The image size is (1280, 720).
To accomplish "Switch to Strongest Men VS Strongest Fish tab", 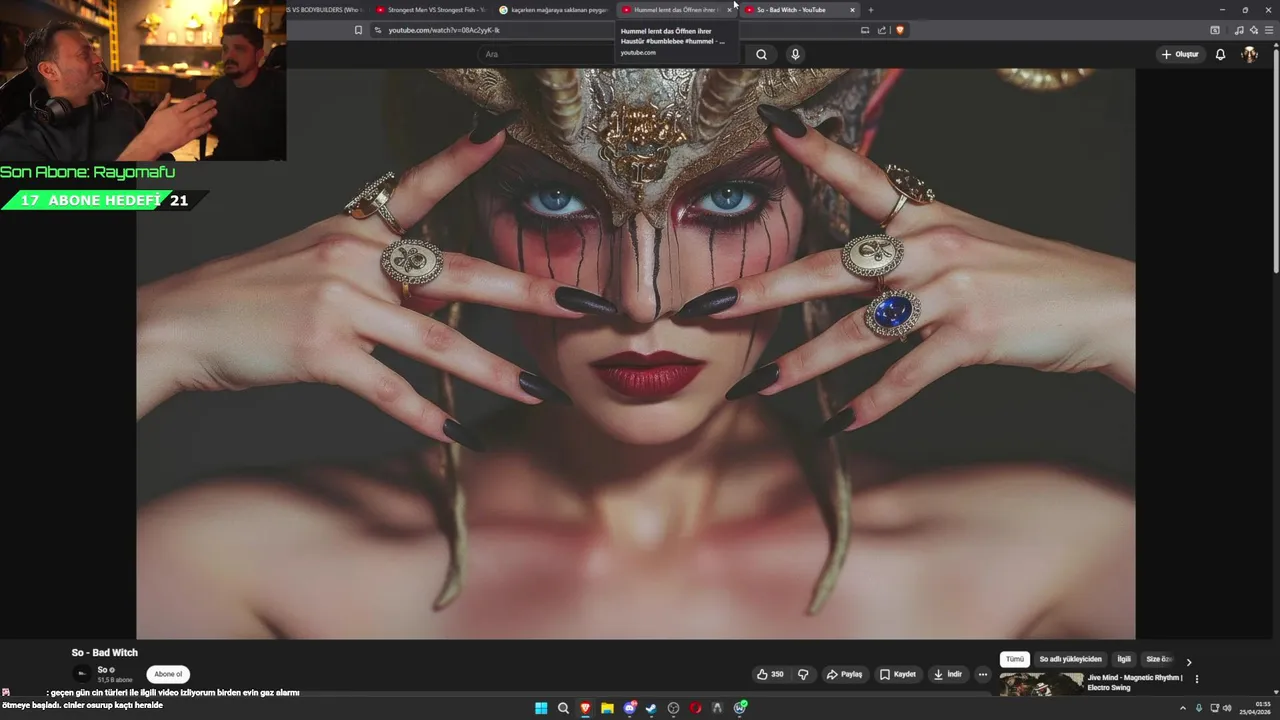I will 431,10.
